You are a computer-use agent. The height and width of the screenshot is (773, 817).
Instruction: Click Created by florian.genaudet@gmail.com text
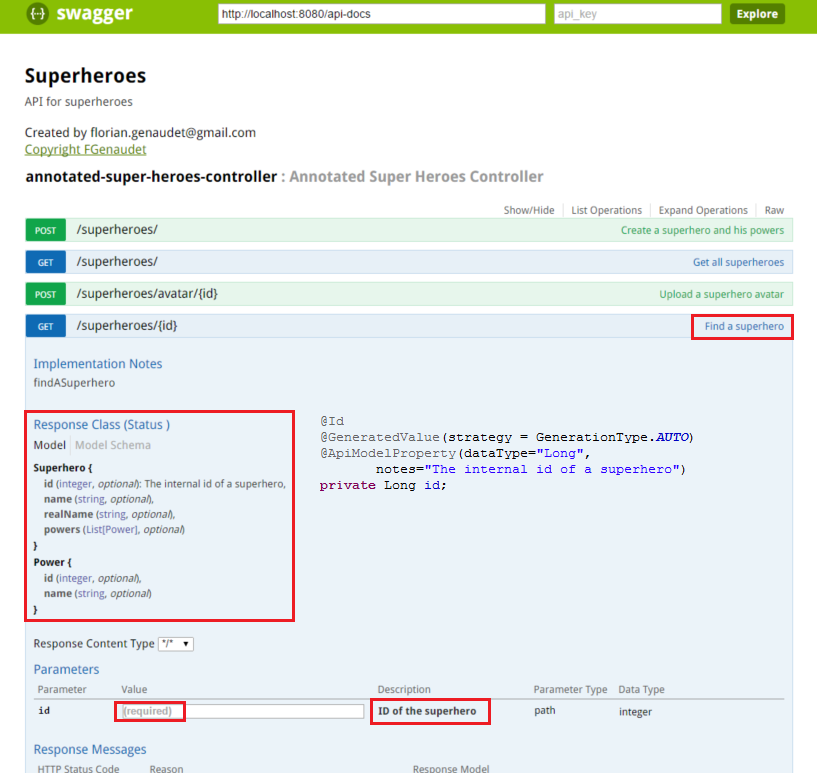pos(140,133)
